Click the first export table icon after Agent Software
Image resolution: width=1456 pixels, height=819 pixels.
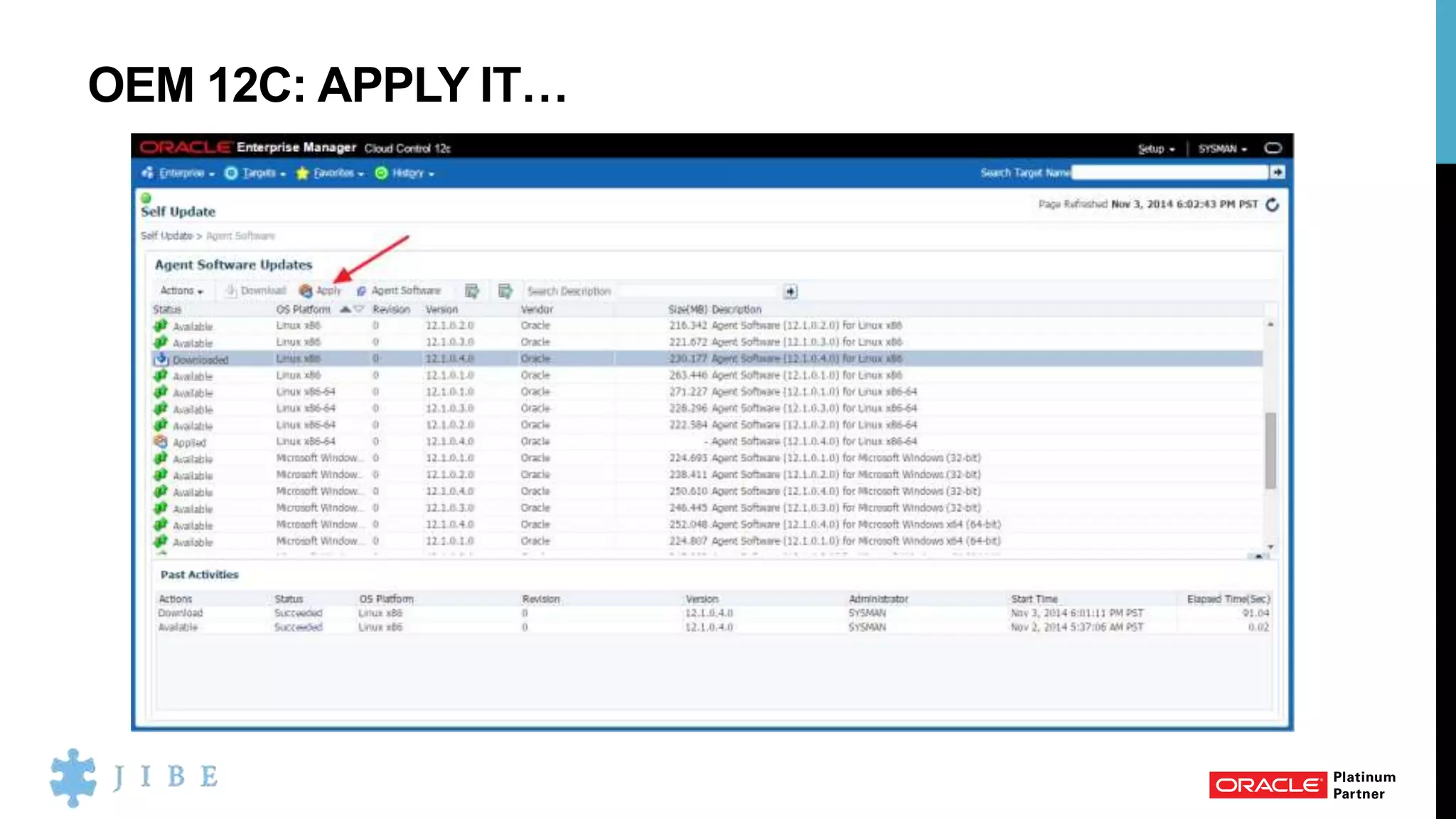coord(471,291)
